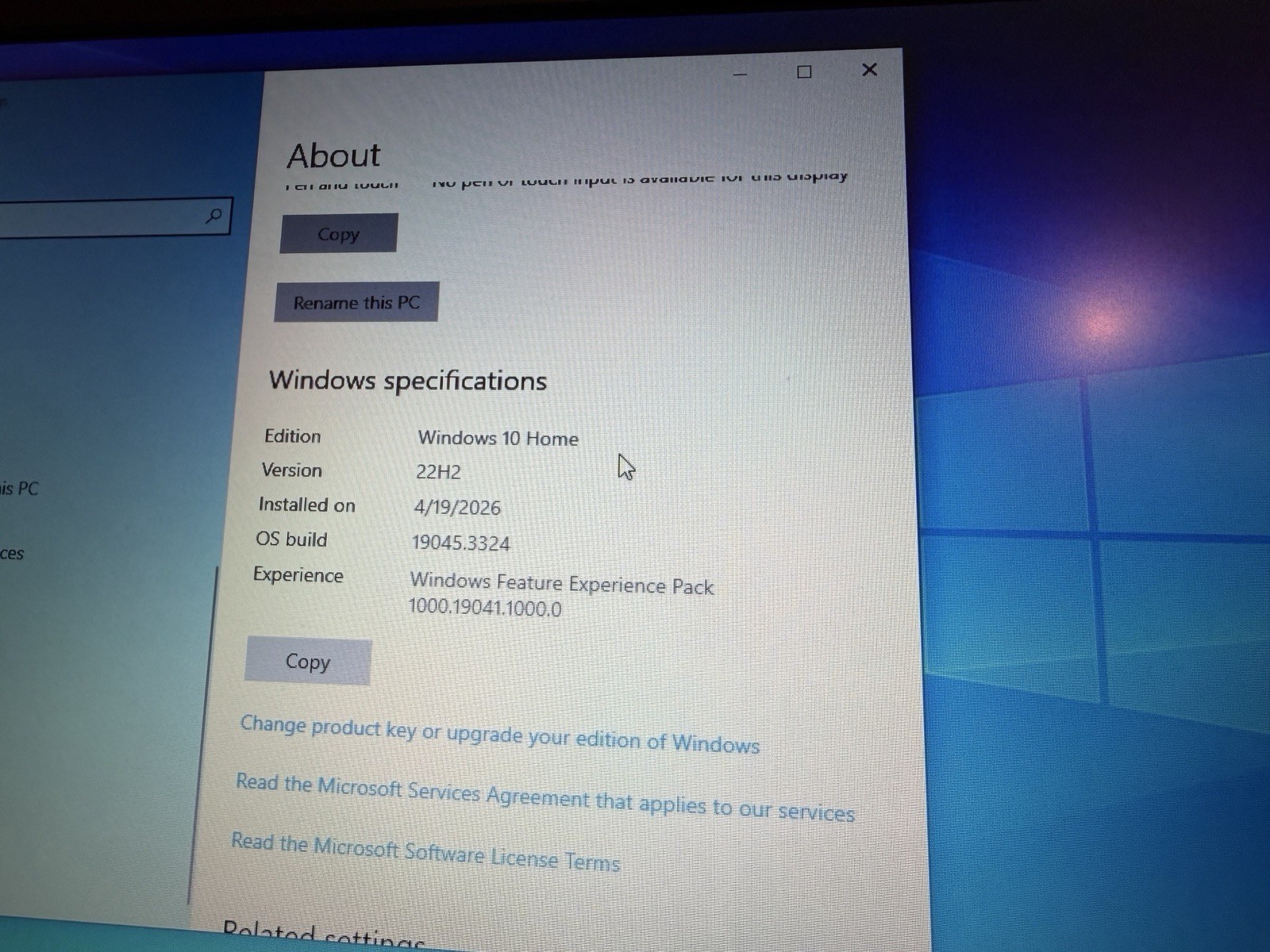Select version value 22H2
Image resolution: width=1270 pixels, height=952 pixels.
point(438,472)
